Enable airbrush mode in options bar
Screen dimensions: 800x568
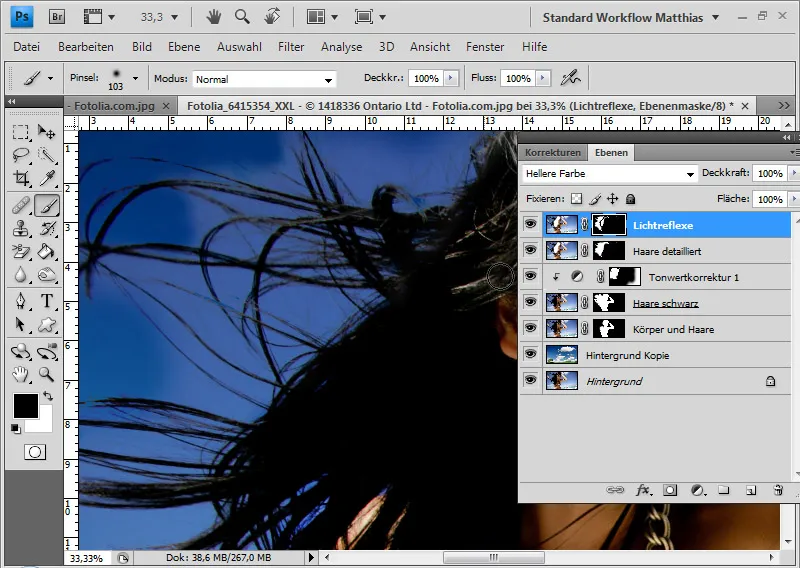pos(570,78)
